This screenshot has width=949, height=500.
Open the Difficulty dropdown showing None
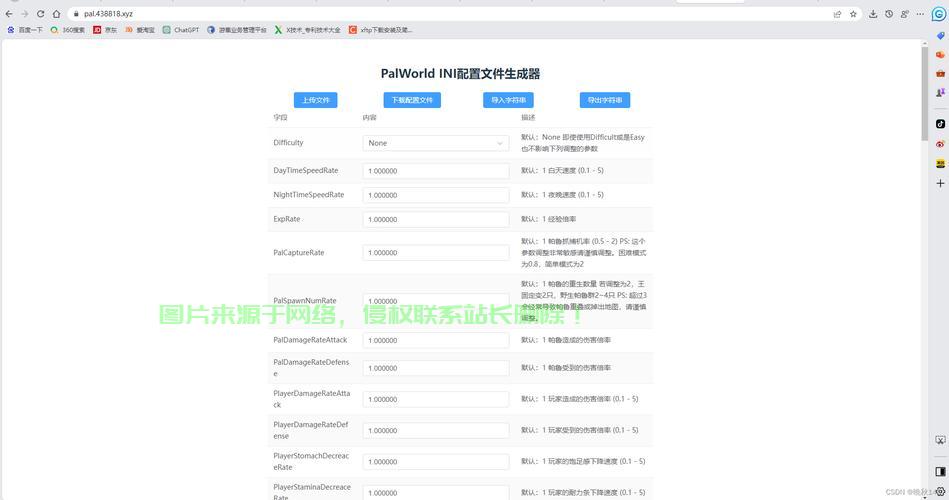[436, 143]
